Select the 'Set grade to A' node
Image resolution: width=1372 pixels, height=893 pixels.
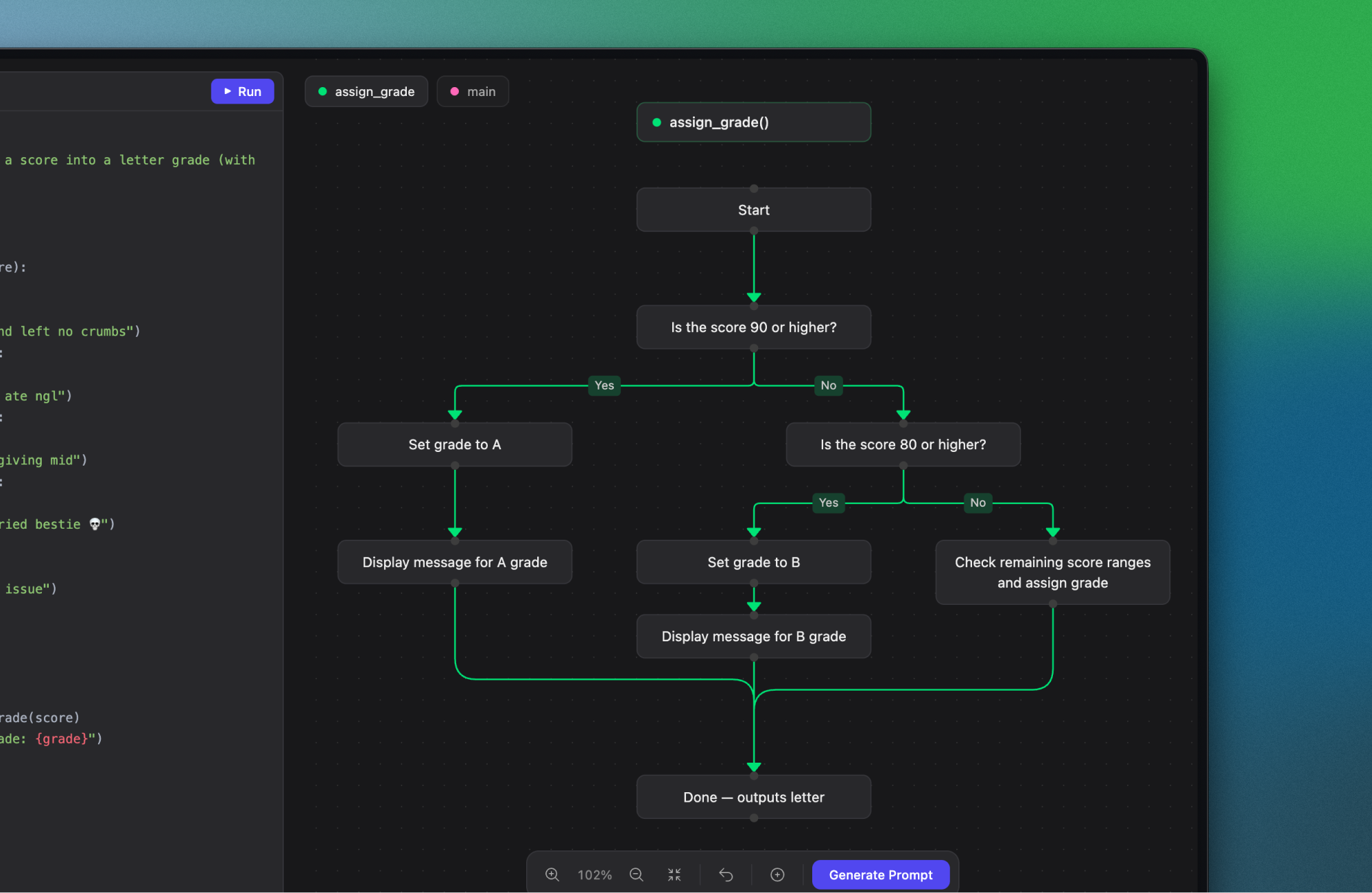coord(454,444)
